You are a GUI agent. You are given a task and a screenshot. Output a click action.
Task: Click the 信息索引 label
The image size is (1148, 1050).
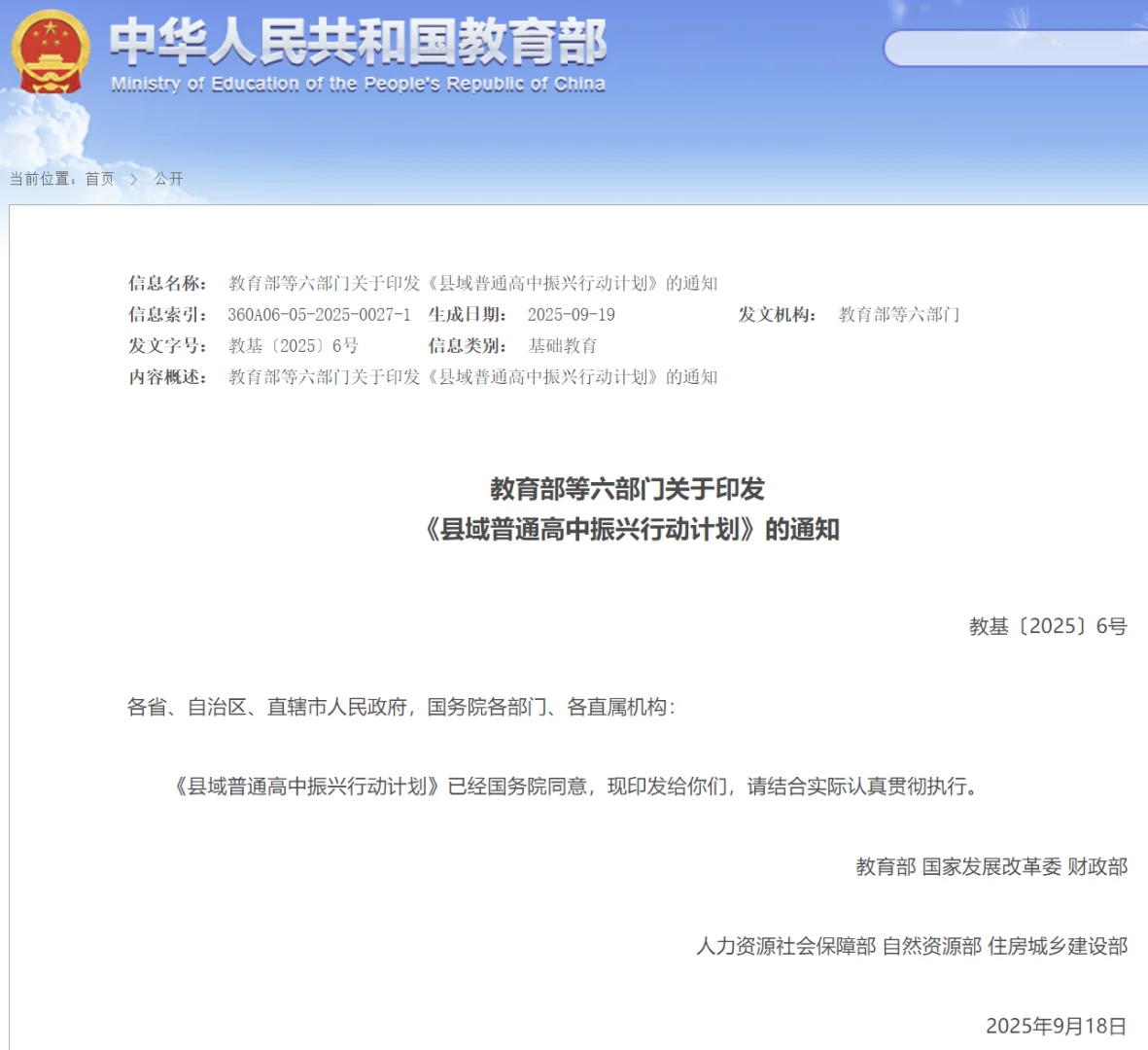(x=167, y=315)
